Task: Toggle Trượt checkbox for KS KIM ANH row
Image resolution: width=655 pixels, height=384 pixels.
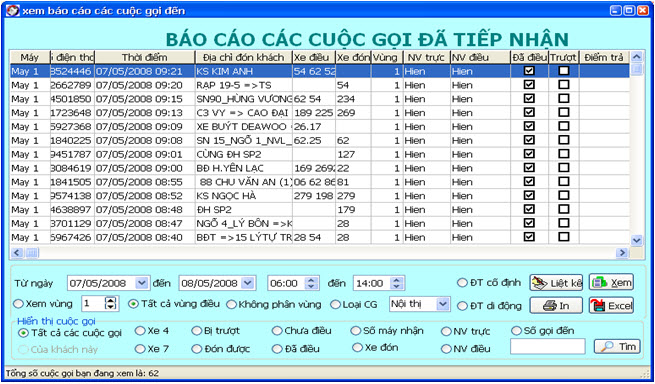Action: tap(564, 71)
